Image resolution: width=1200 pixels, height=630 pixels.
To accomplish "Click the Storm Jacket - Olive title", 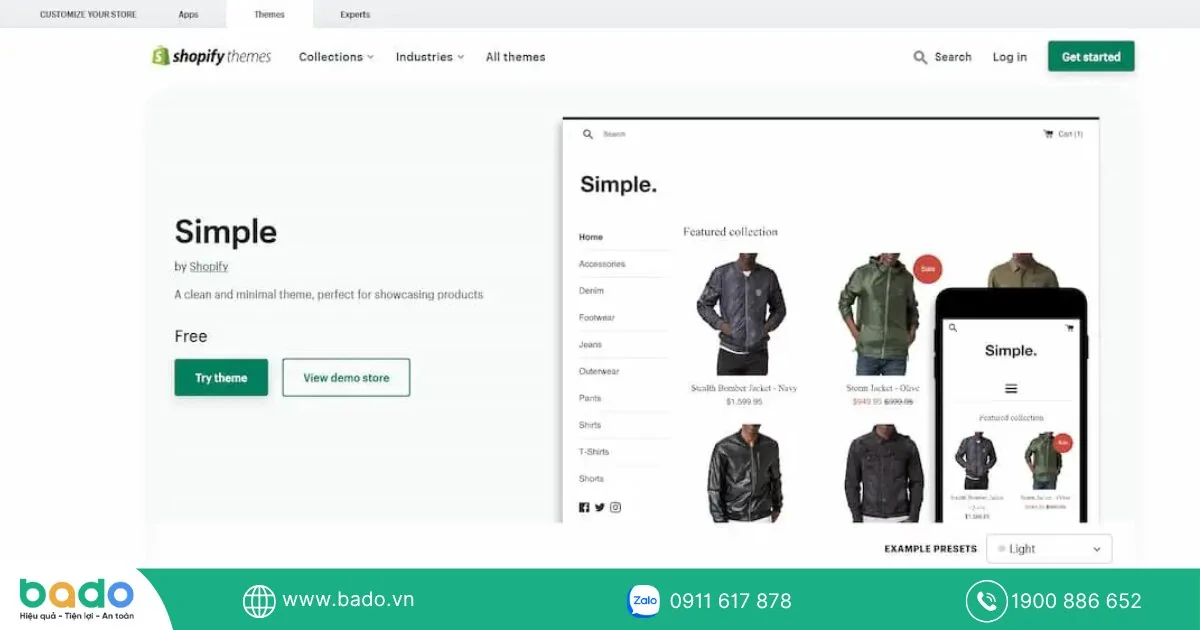I will (x=882, y=388).
